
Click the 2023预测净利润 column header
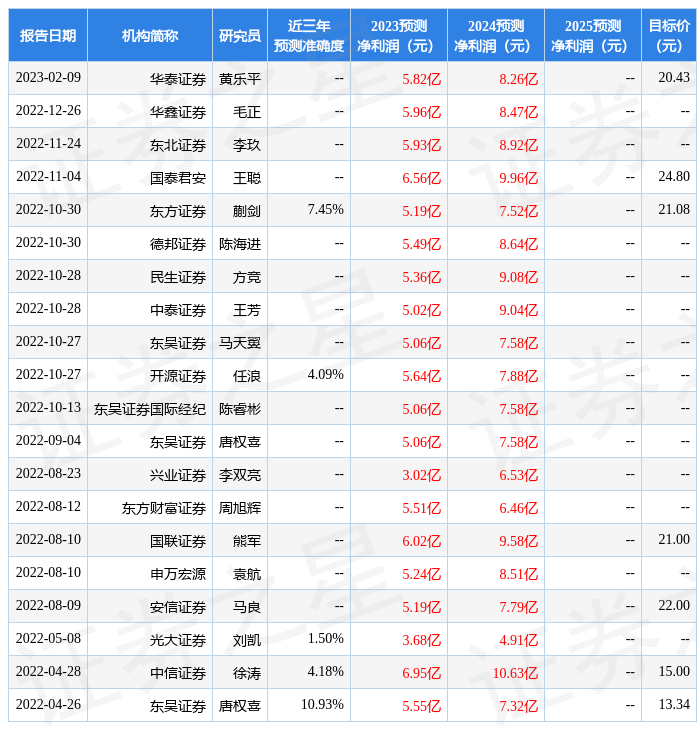399,36
